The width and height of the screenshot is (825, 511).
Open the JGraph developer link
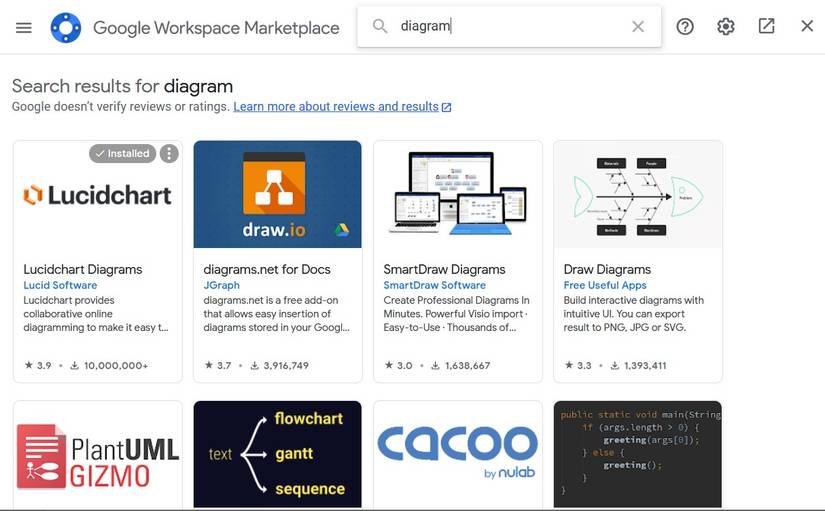(222, 285)
